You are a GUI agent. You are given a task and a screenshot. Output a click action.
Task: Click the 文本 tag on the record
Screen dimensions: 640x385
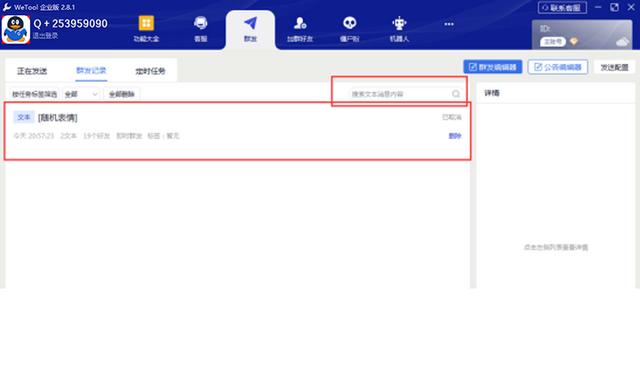[x=24, y=118]
